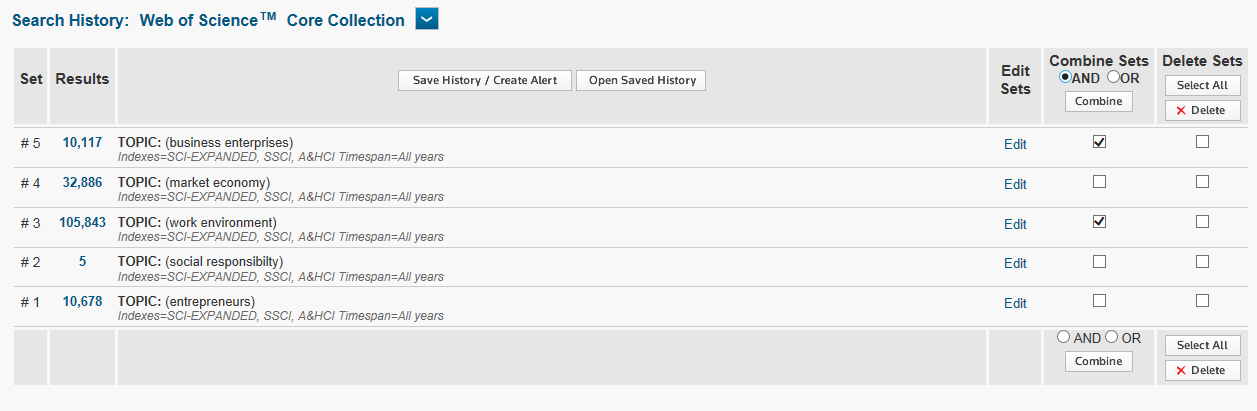
Task: Check delete checkbox for work environment set
Action: click(1202, 222)
